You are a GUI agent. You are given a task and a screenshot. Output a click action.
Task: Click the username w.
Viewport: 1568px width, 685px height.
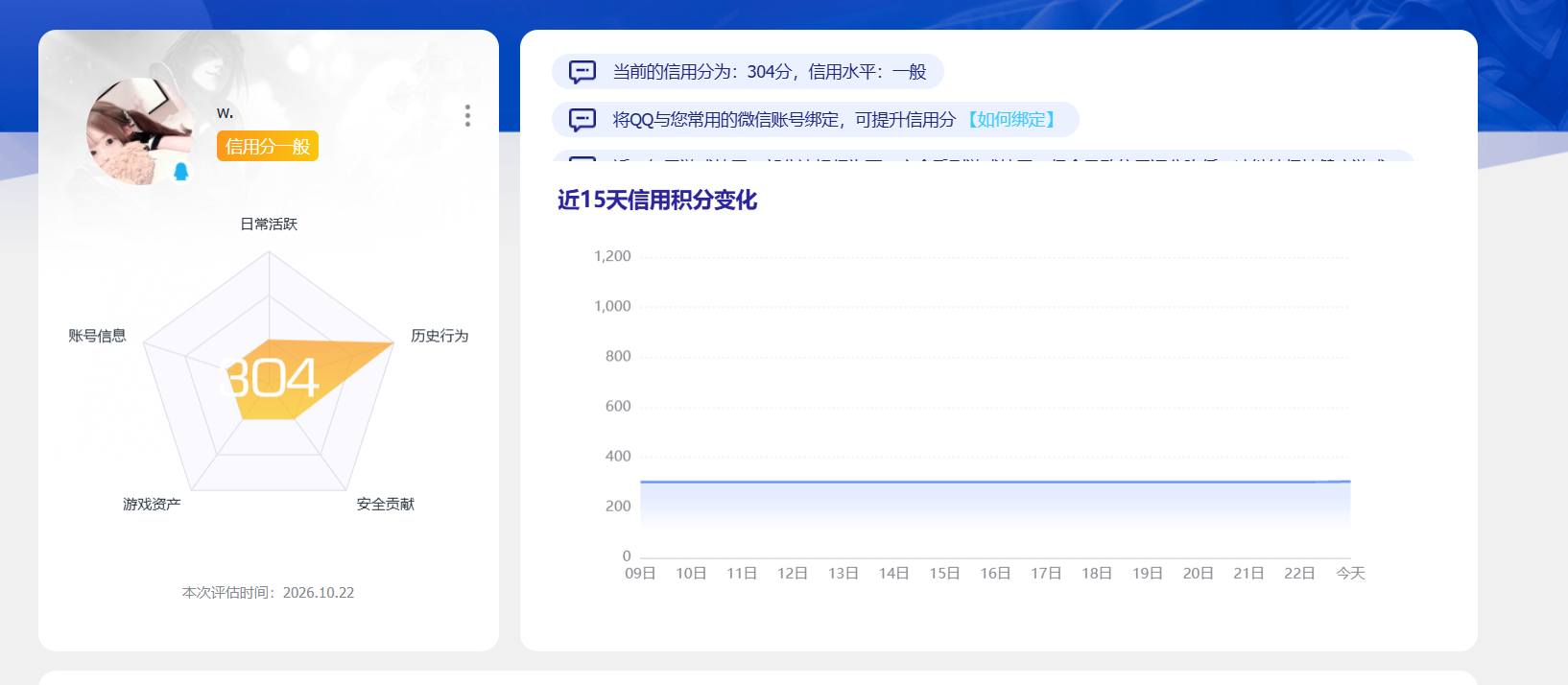click(225, 113)
